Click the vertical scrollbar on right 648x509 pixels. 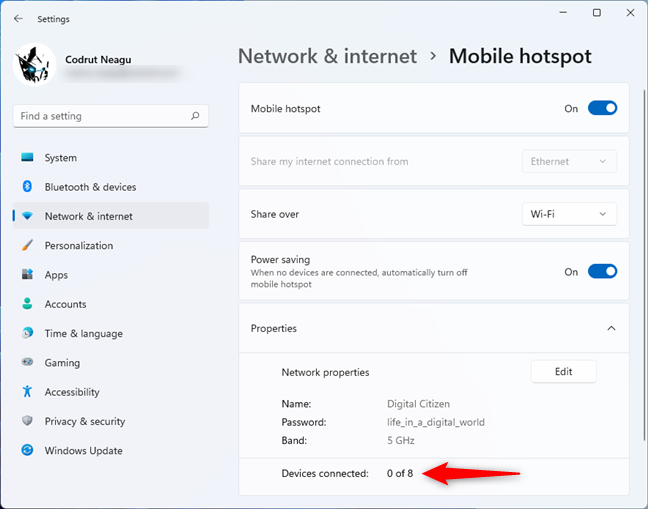[x=644, y=264]
